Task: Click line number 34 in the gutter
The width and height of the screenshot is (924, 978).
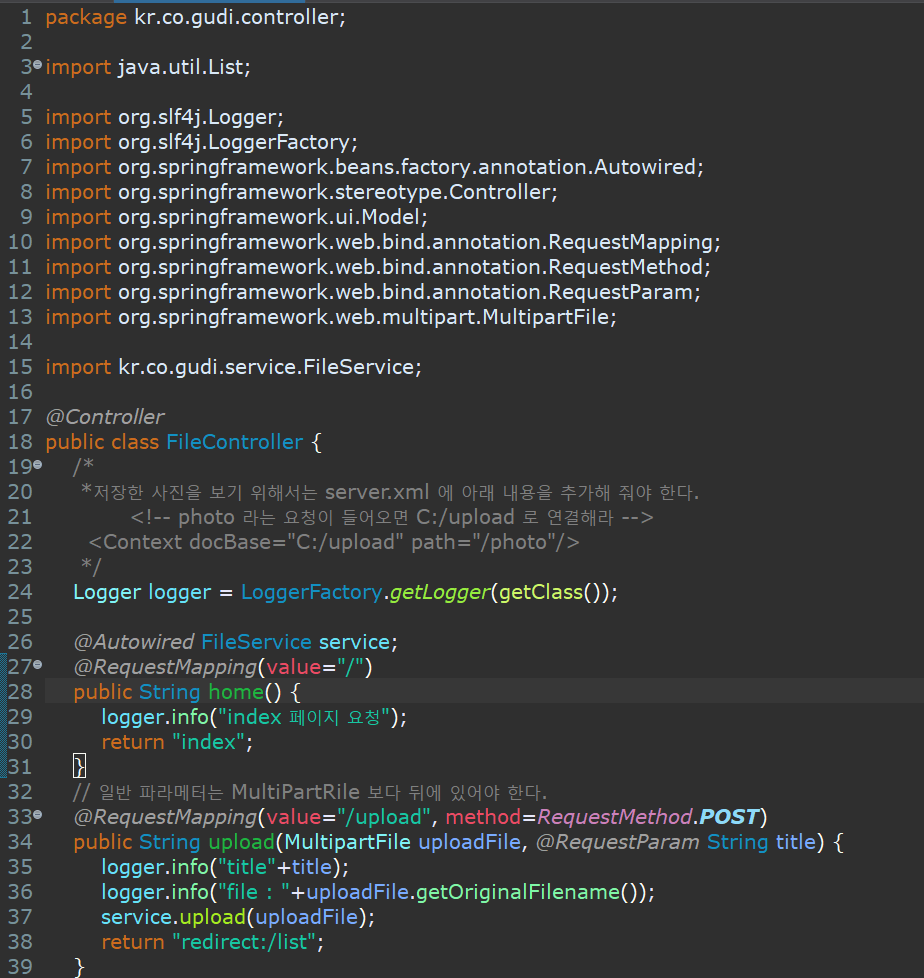Action: (x=21, y=842)
